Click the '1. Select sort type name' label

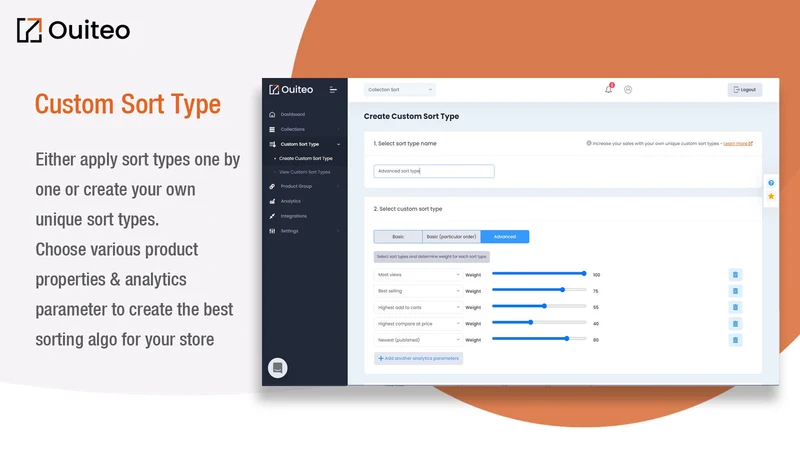[405, 143]
